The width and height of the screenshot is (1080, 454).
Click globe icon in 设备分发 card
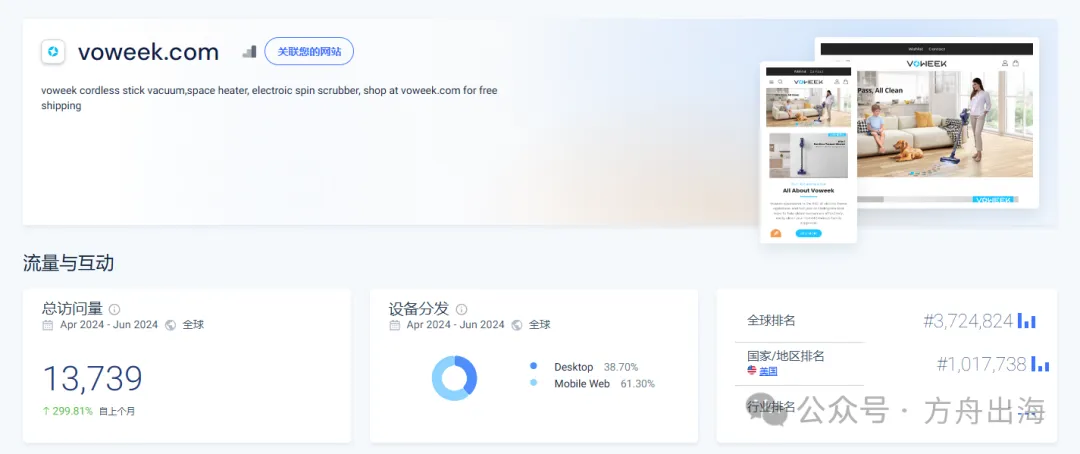tap(517, 325)
